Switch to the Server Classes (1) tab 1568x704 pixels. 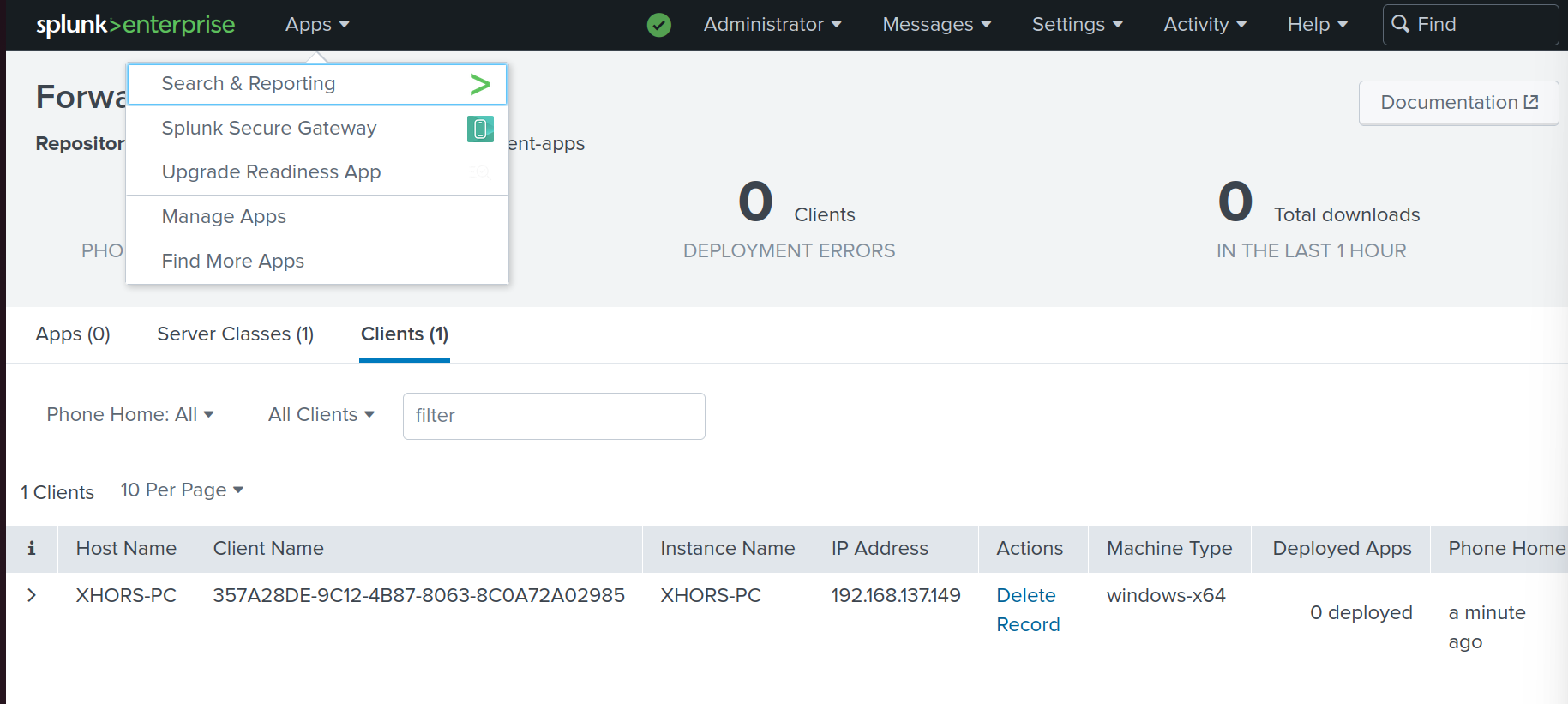pos(236,334)
